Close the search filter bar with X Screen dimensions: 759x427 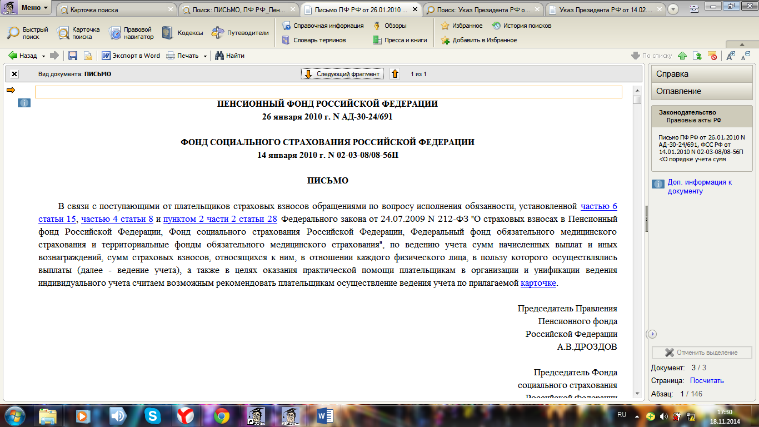click(x=15, y=74)
